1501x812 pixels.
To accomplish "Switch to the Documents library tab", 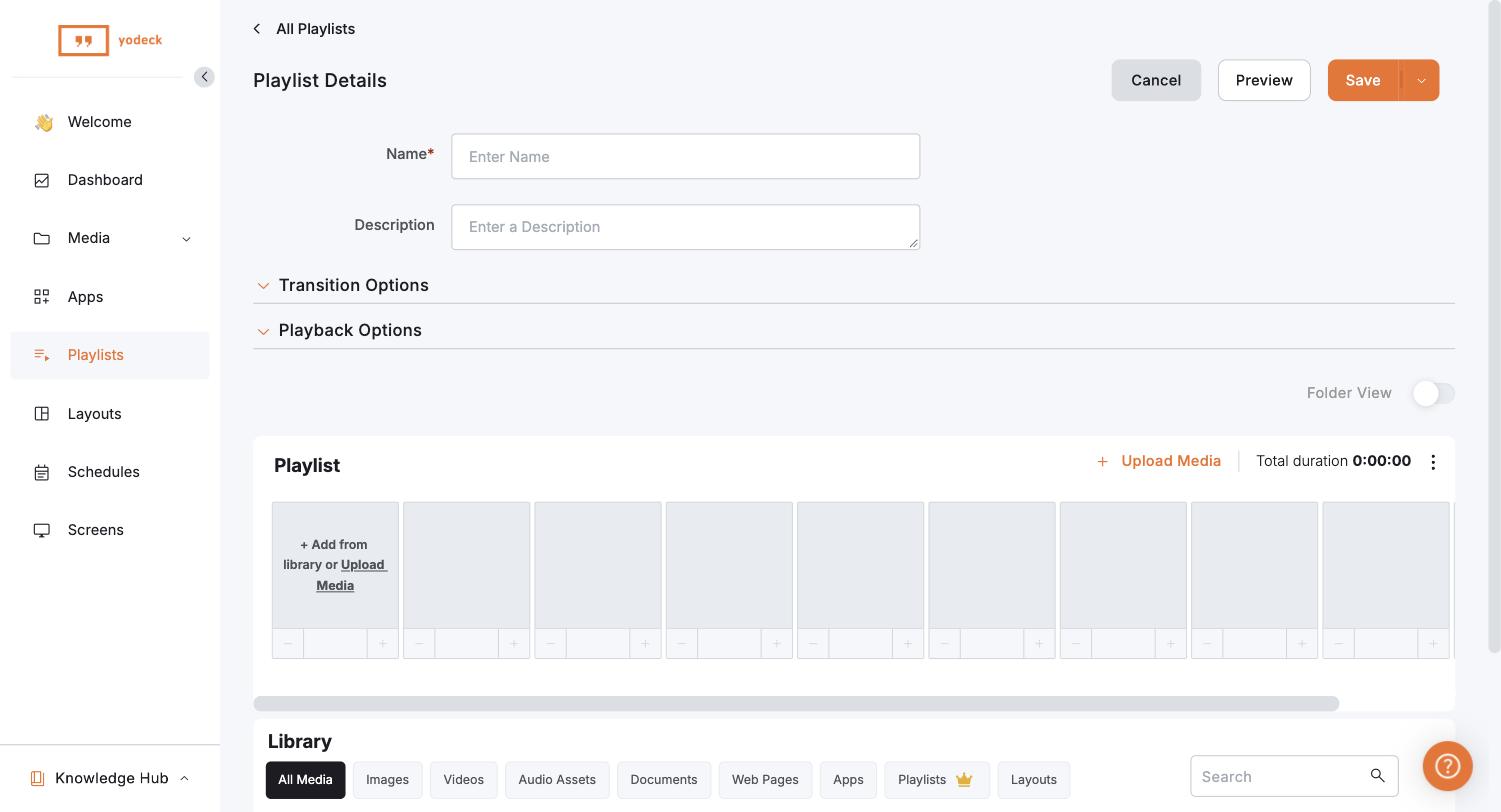I will 663,780.
